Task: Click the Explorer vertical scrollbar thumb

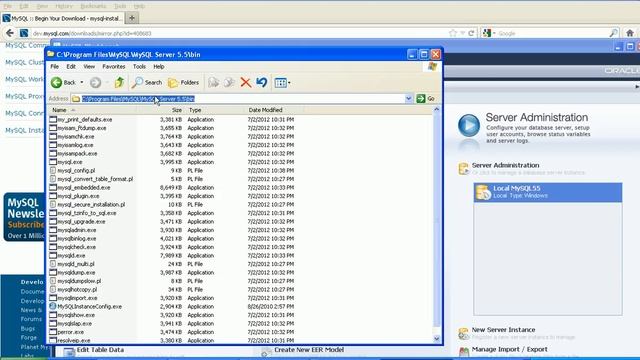Action: 436,220
